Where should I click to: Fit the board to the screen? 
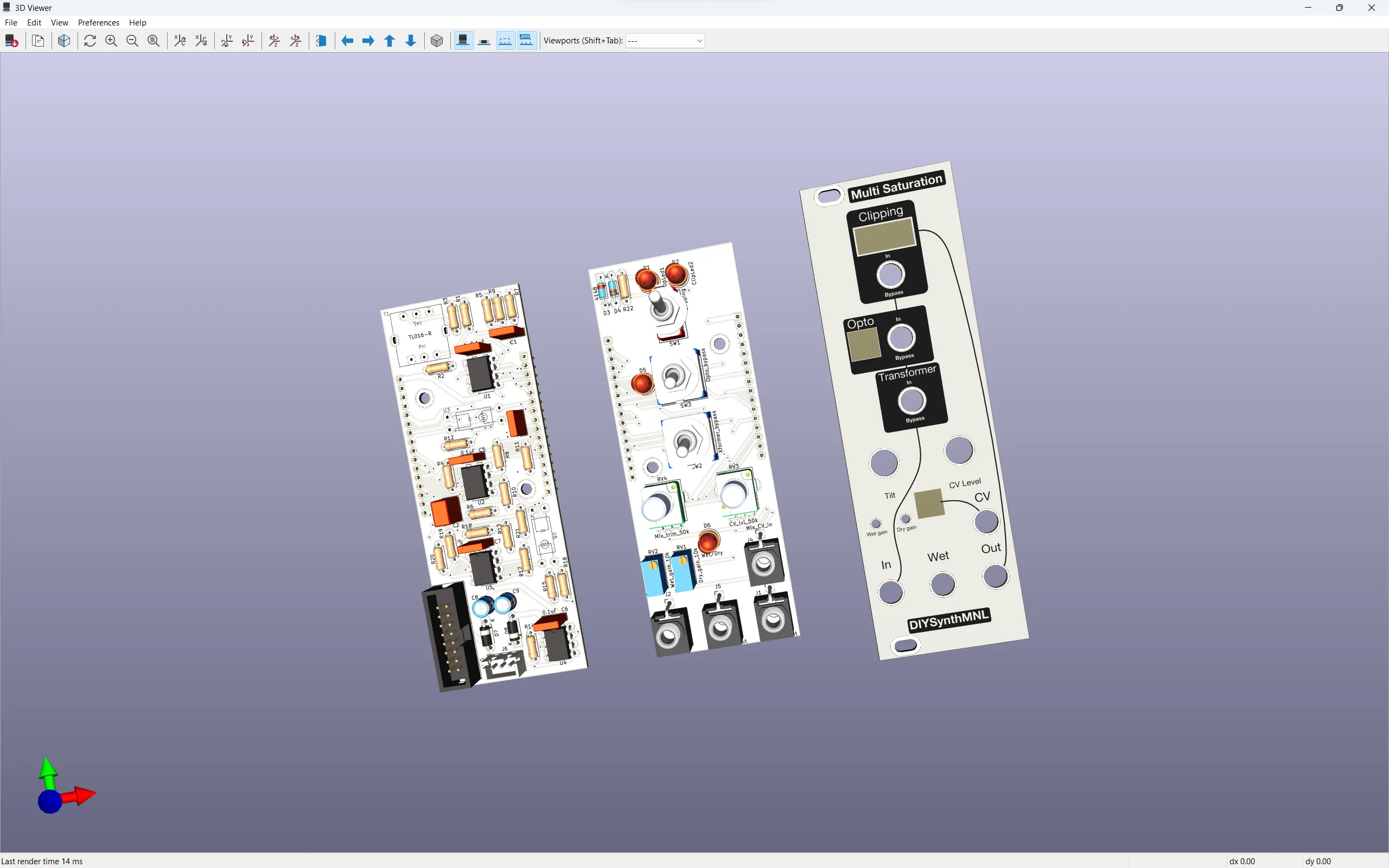click(154, 40)
